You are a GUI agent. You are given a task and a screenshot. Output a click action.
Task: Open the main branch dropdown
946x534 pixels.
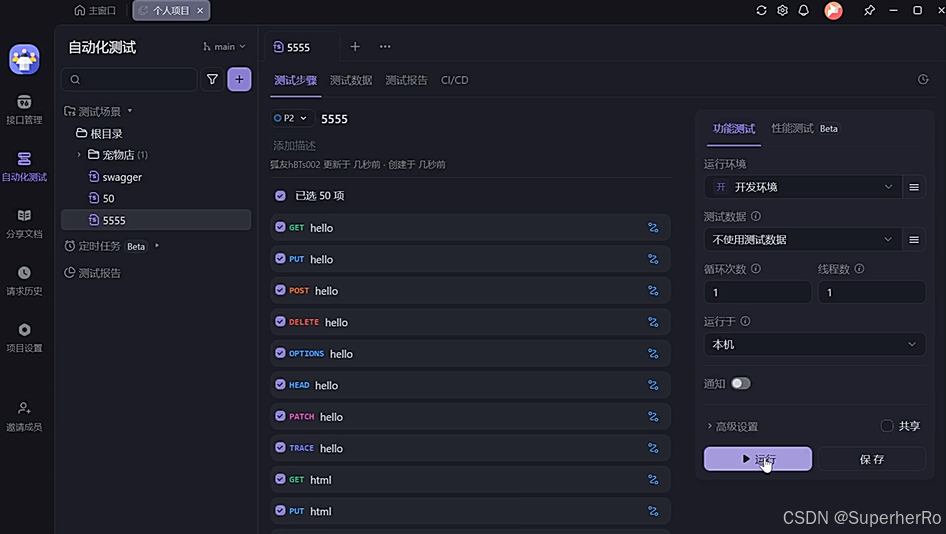pos(224,46)
